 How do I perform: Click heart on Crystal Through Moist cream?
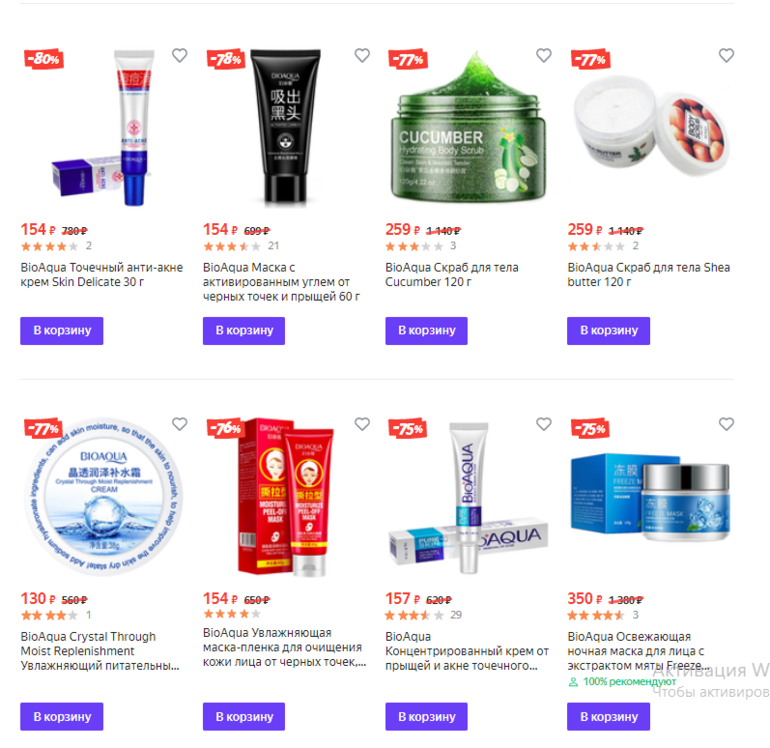point(180,424)
